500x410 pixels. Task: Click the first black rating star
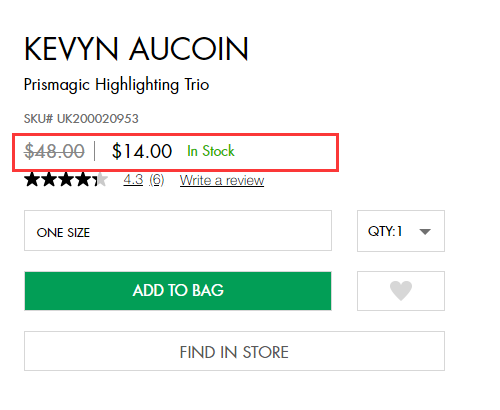click(x=32, y=180)
